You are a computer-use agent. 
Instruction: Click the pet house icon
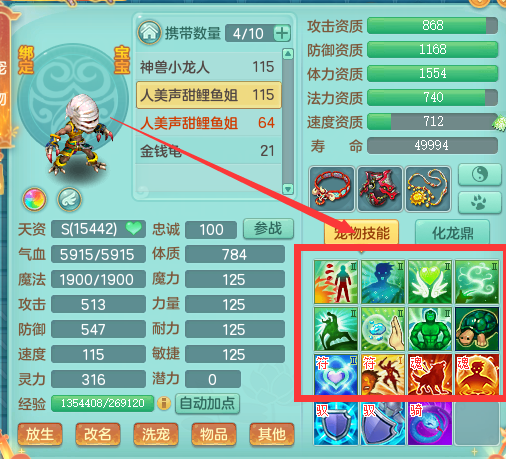pos(149,33)
